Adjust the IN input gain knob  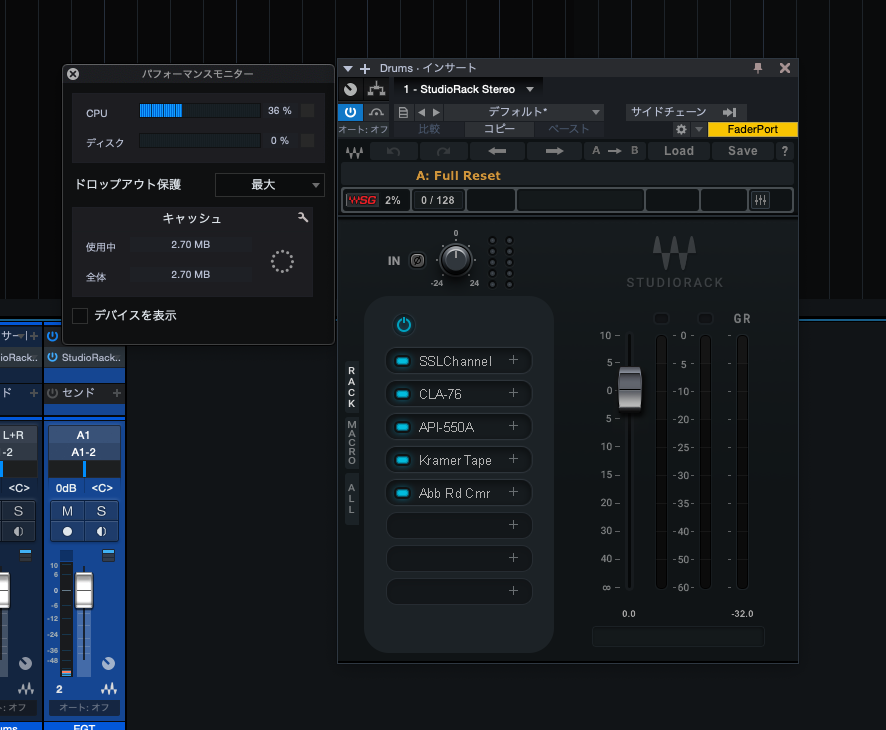pyautogui.click(x=455, y=259)
